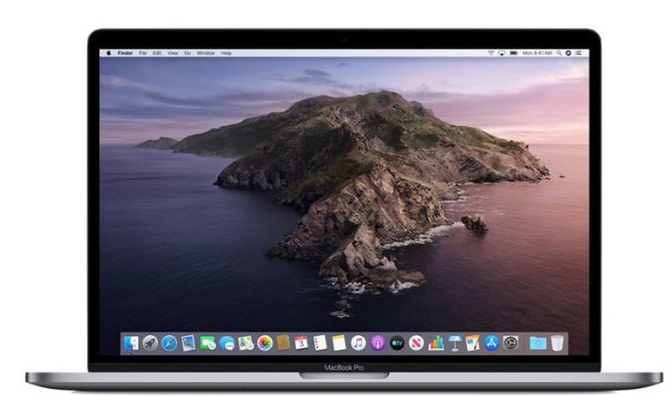Launch Safari compass icon in Dock

(x=169, y=343)
